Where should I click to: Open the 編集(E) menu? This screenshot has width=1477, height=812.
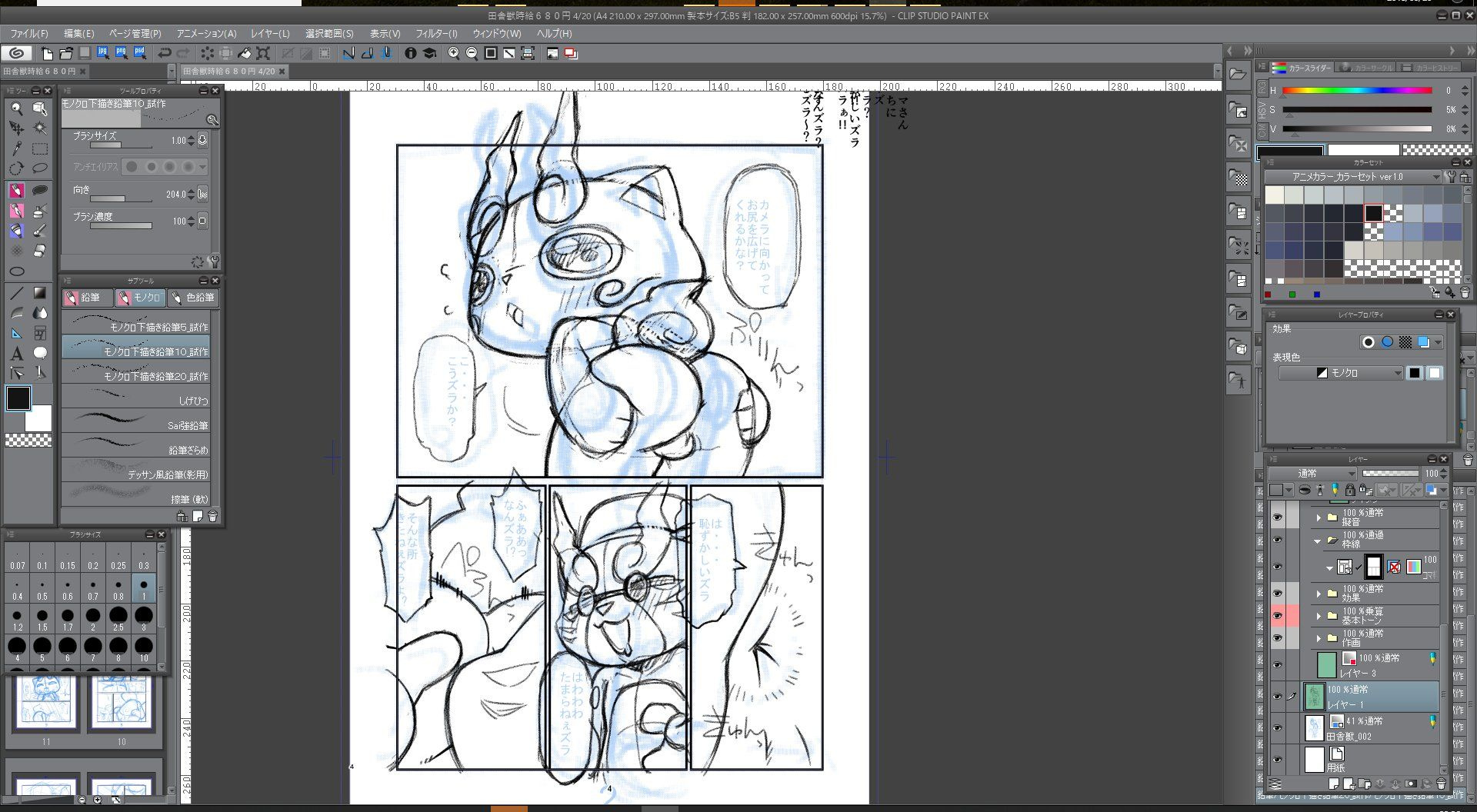78,34
